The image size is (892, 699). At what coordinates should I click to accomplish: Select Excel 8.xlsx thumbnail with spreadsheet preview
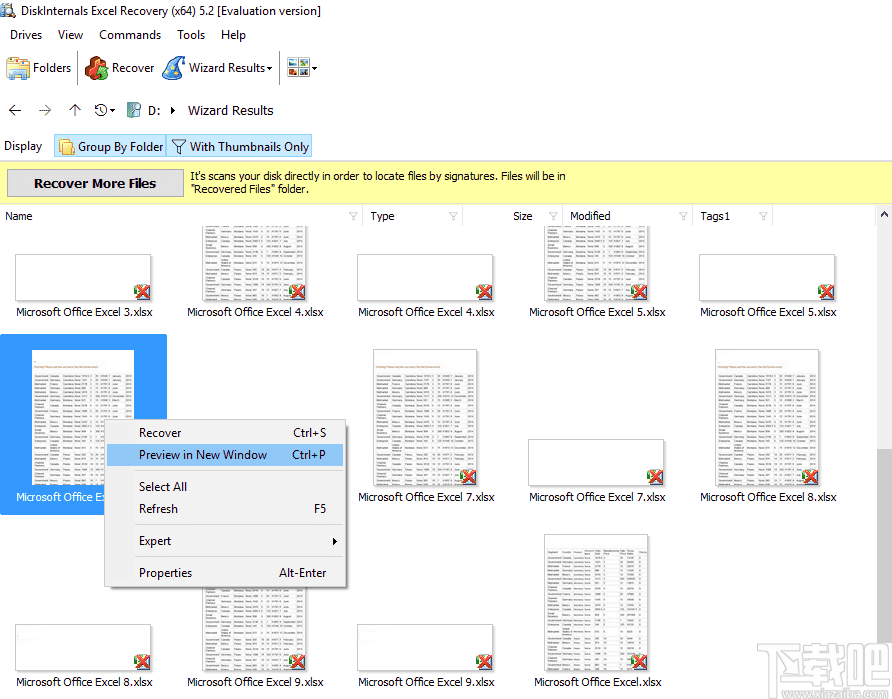coord(767,418)
